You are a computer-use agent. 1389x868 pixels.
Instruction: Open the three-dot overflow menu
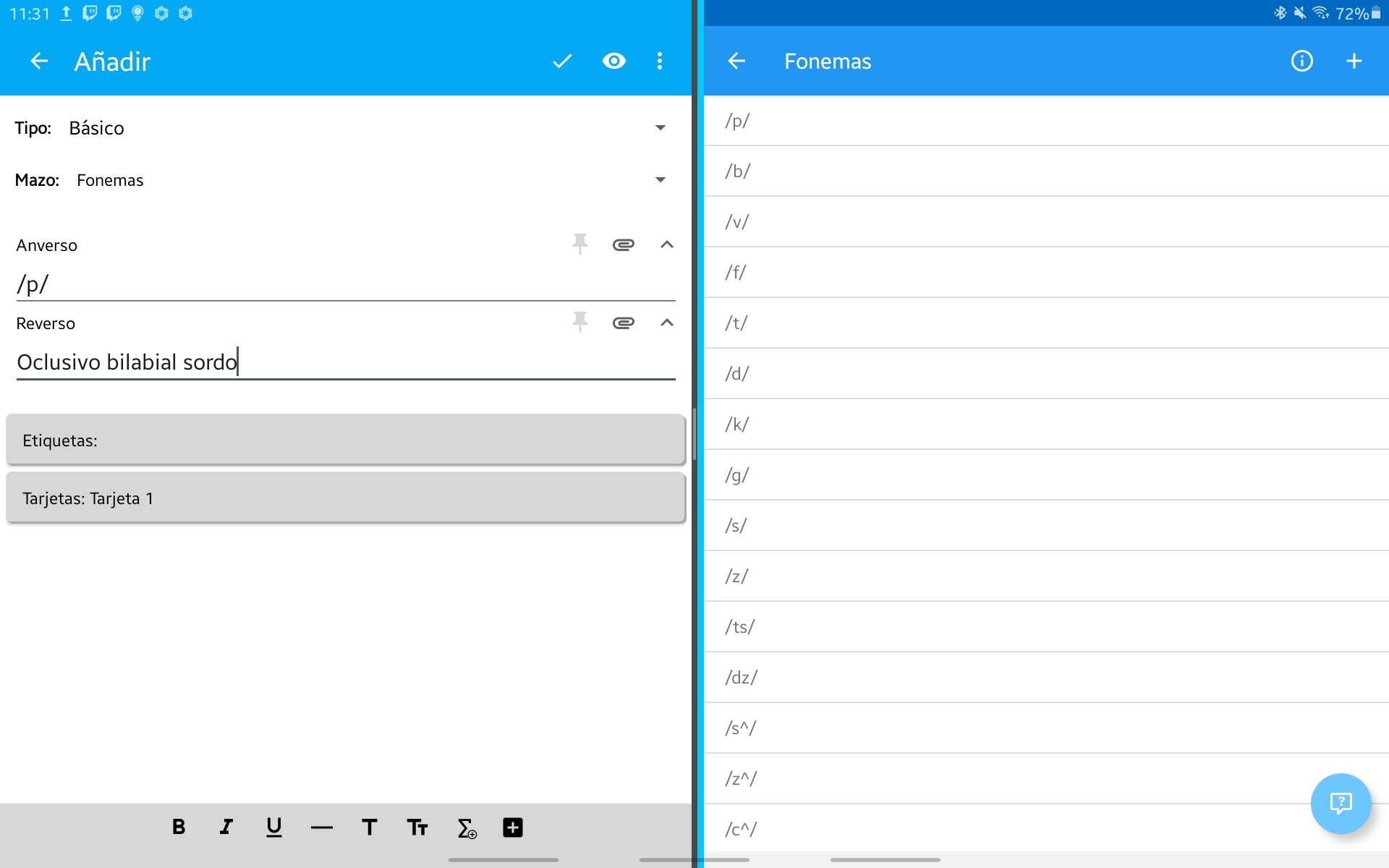[x=659, y=61]
